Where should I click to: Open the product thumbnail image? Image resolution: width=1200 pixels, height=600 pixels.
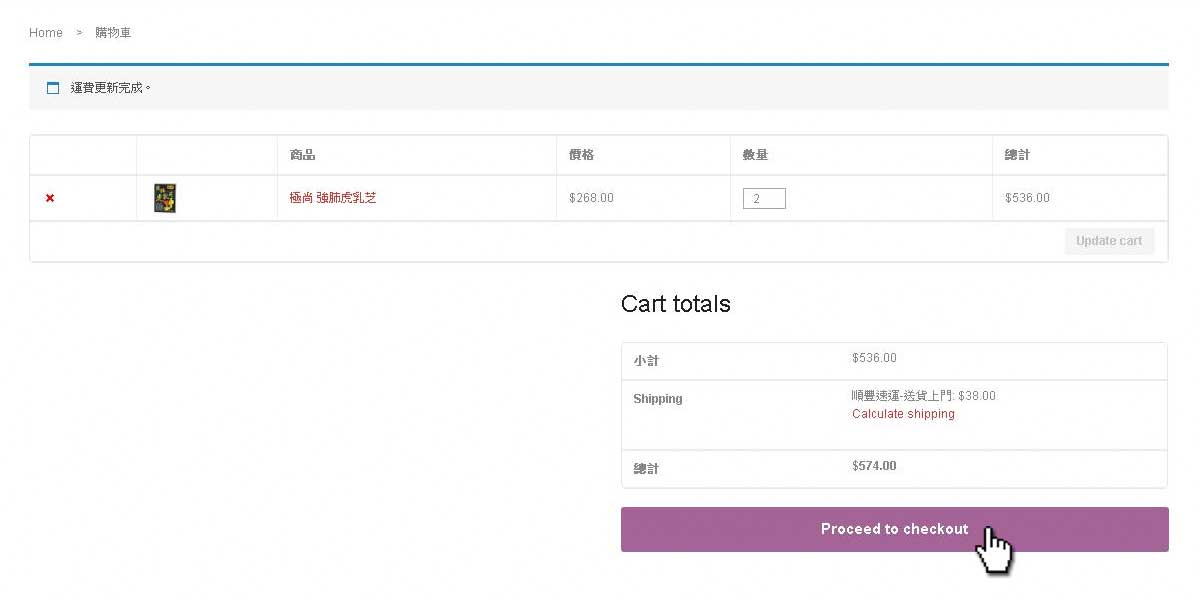pos(165,198)
